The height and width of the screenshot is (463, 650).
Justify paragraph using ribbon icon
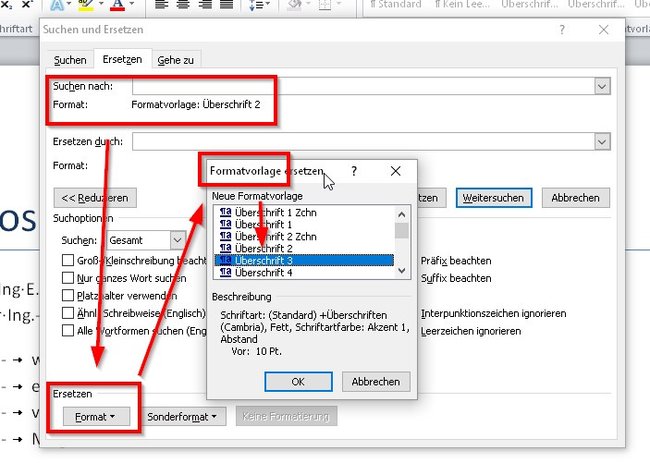(226, 5)
